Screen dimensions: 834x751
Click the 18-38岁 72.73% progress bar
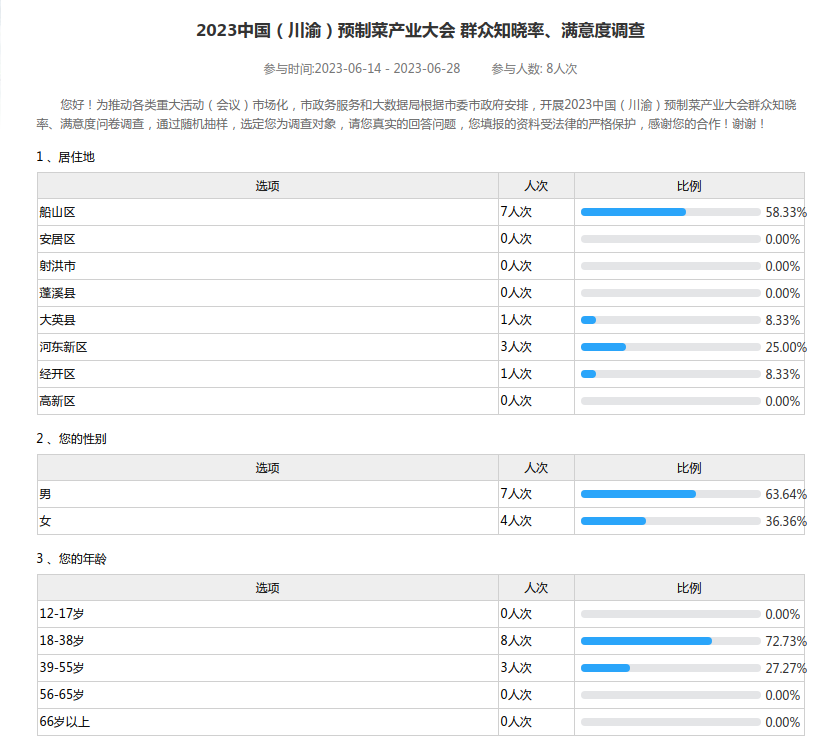(x=670, y=641)
